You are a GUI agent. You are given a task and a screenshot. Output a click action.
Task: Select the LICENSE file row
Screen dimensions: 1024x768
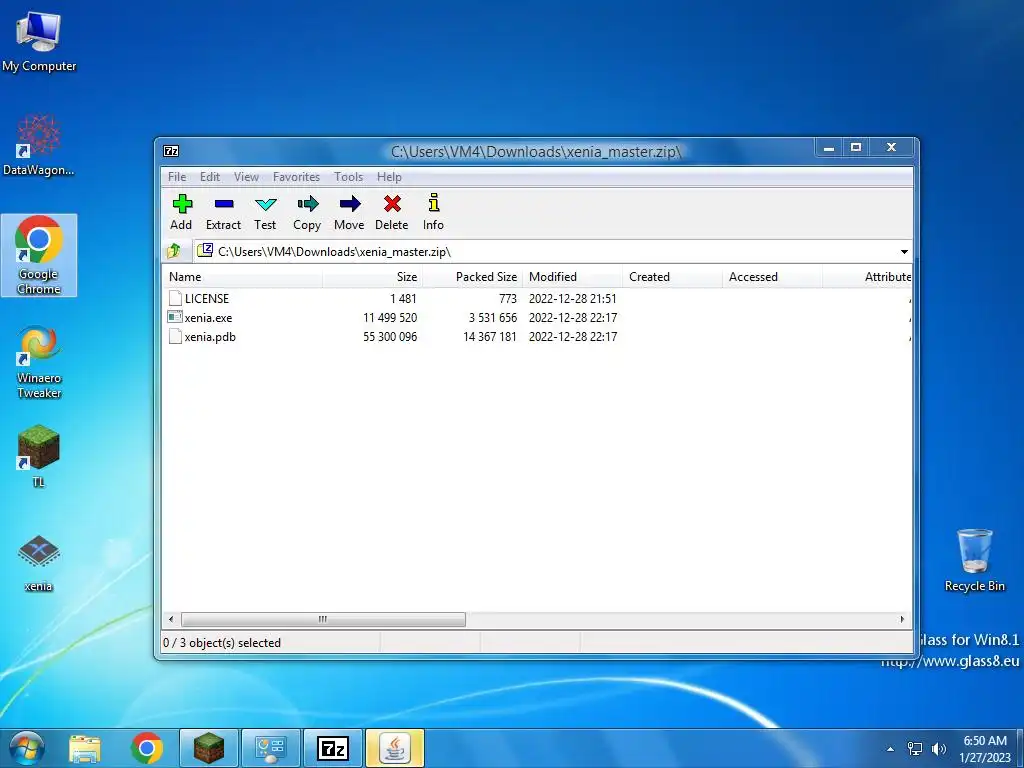[x=537, y=298]
